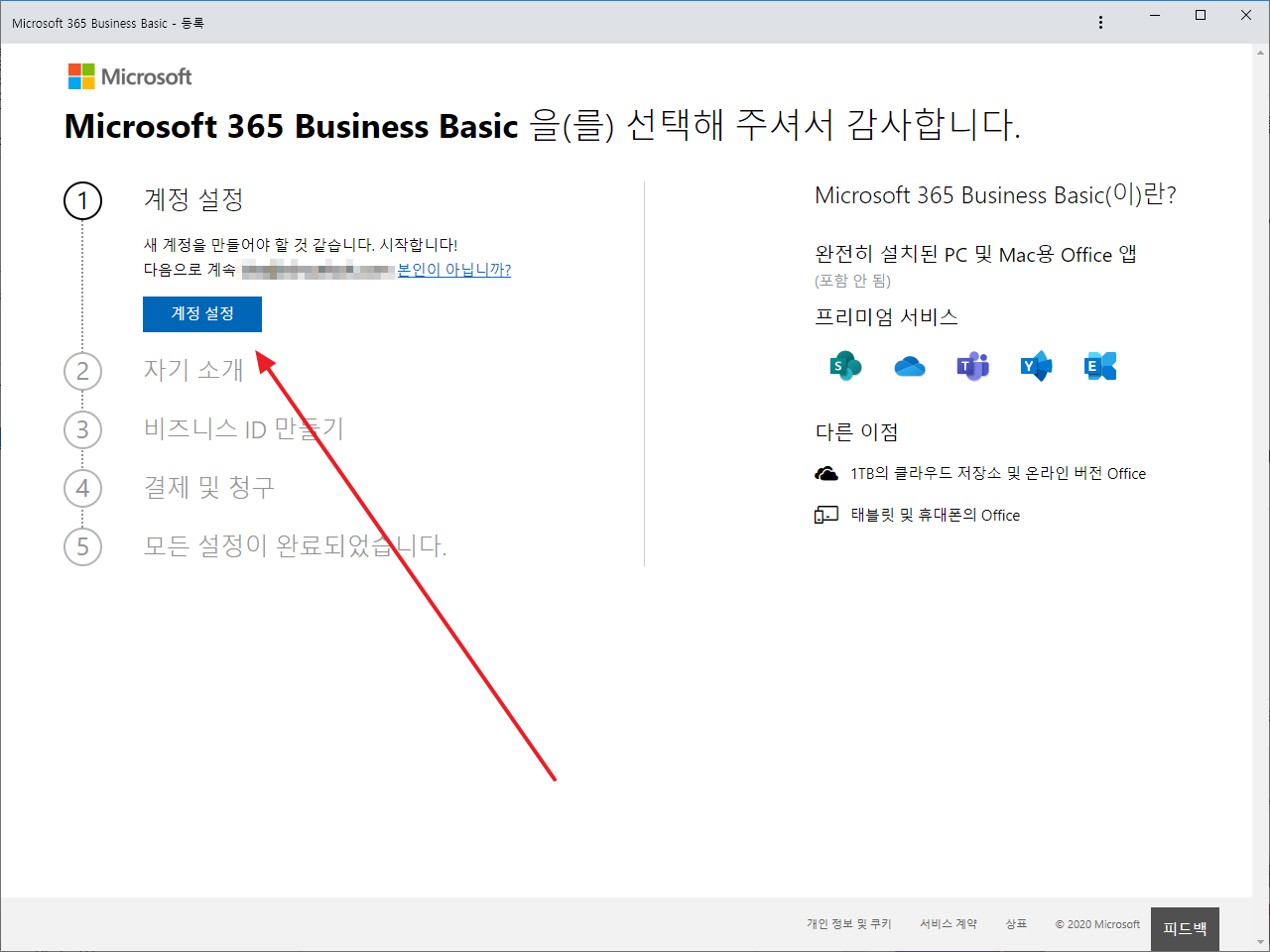Image resolution: width=1270 pixels, height=952 pixels.
Task: Select step 3 circle for 비즈니스 ID
Action: click(83, 429)
